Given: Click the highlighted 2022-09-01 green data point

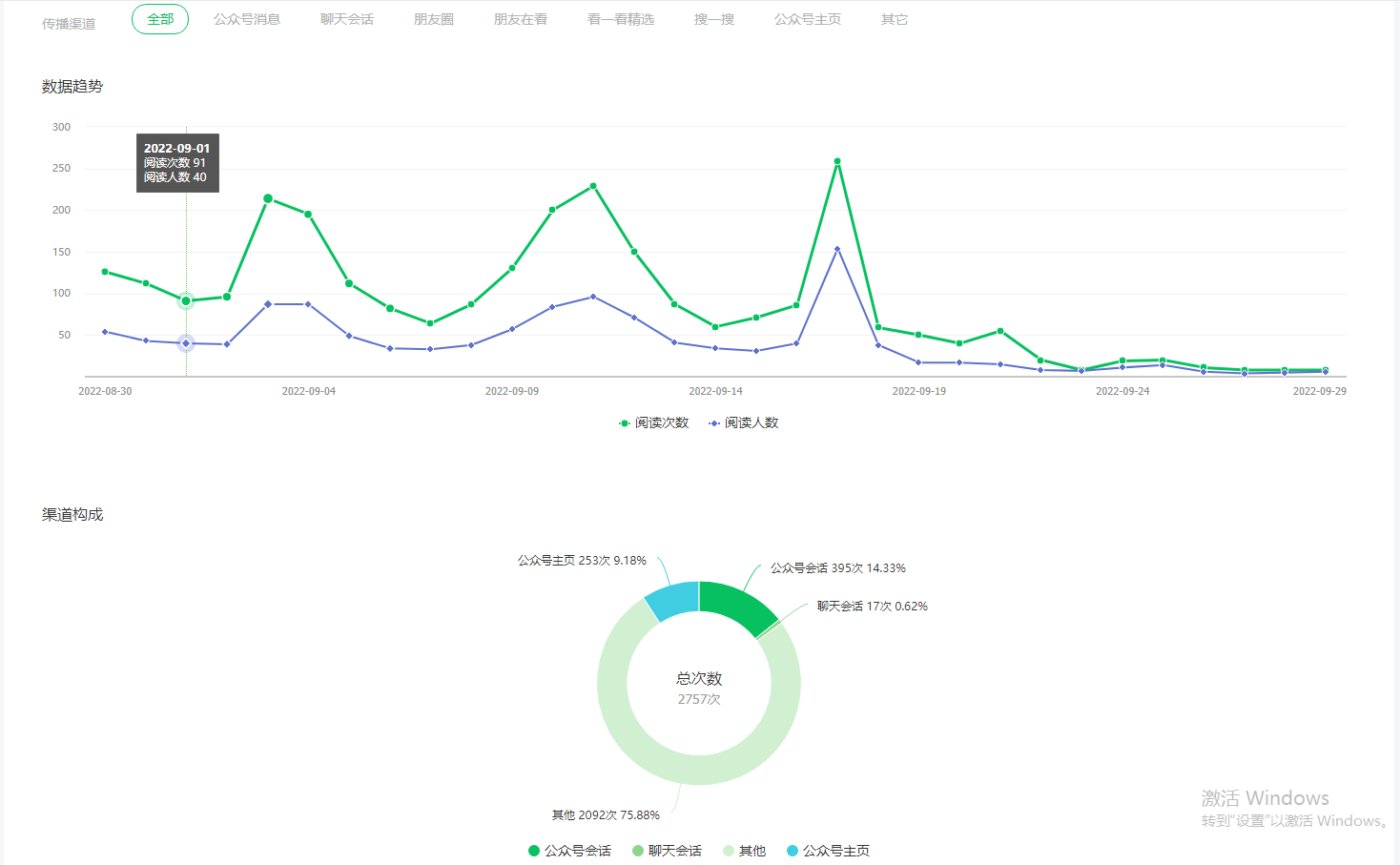Looking at the screenshot, I should click(186, 300).
